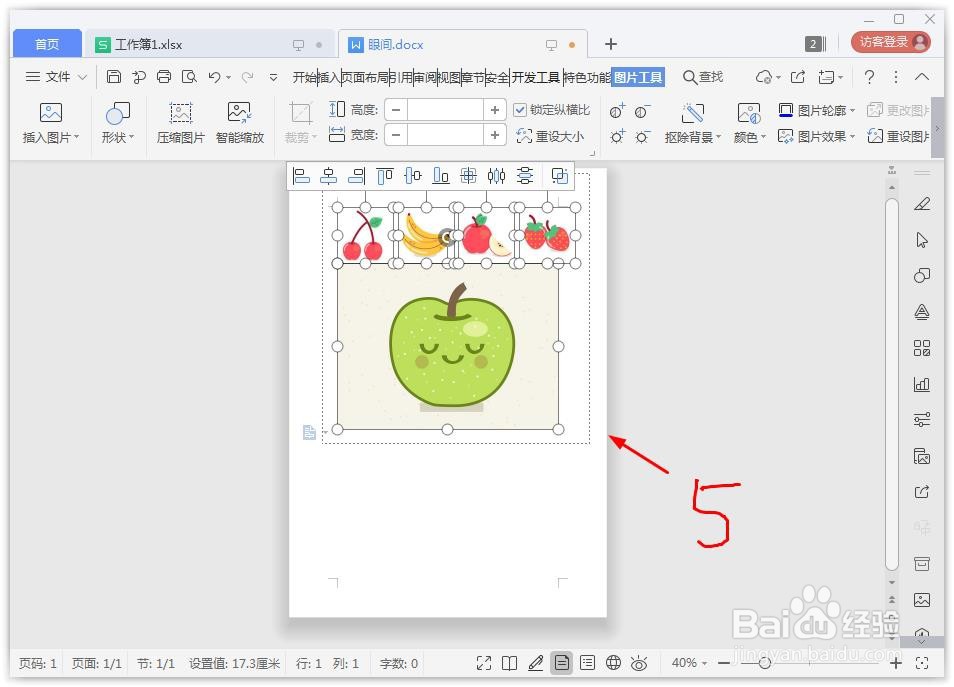This screenshot has height=687, width=954.
Task: Click the 压缩图片 (Compress Picture) icon
Action: point(179,120)
